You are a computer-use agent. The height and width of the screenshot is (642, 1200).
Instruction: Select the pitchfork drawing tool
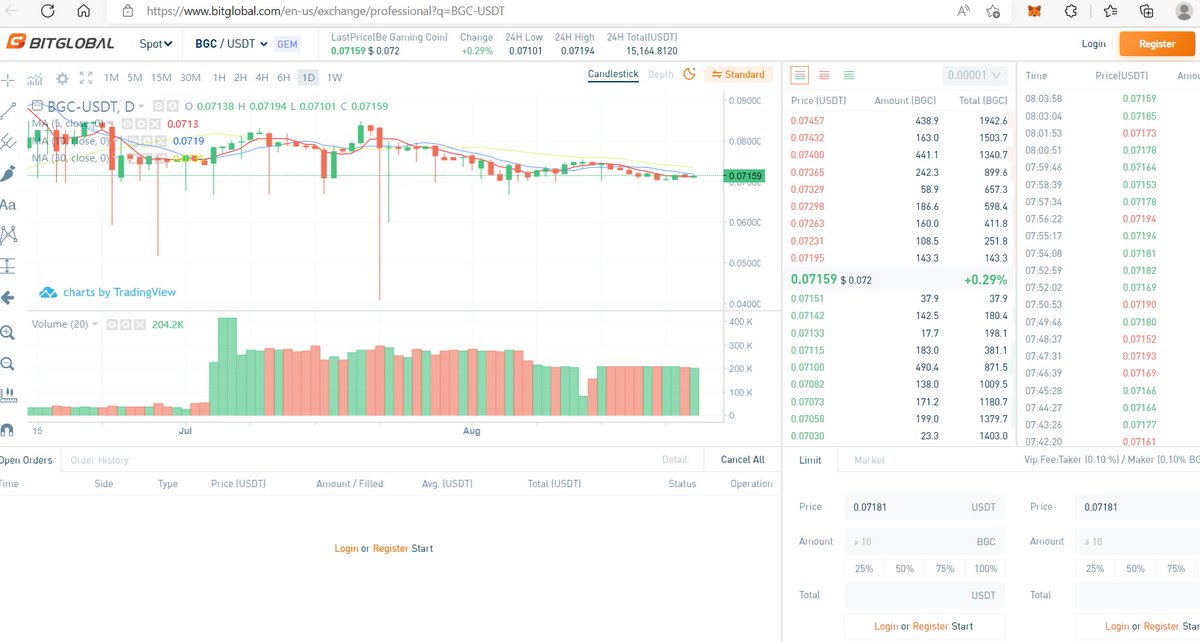pyautogui.click(x=7, y=141)
